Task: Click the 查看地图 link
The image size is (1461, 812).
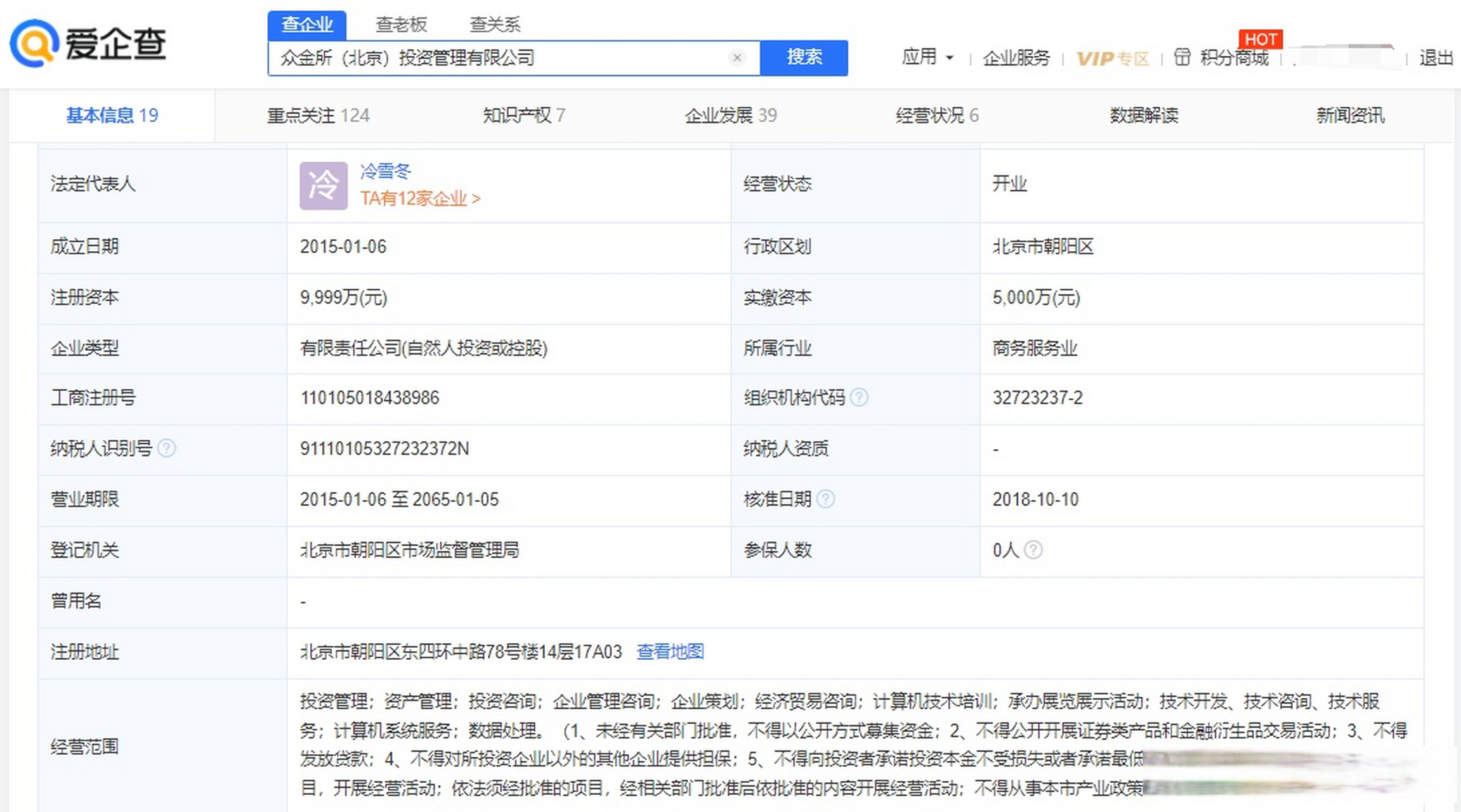Action: tap(670, 652)
